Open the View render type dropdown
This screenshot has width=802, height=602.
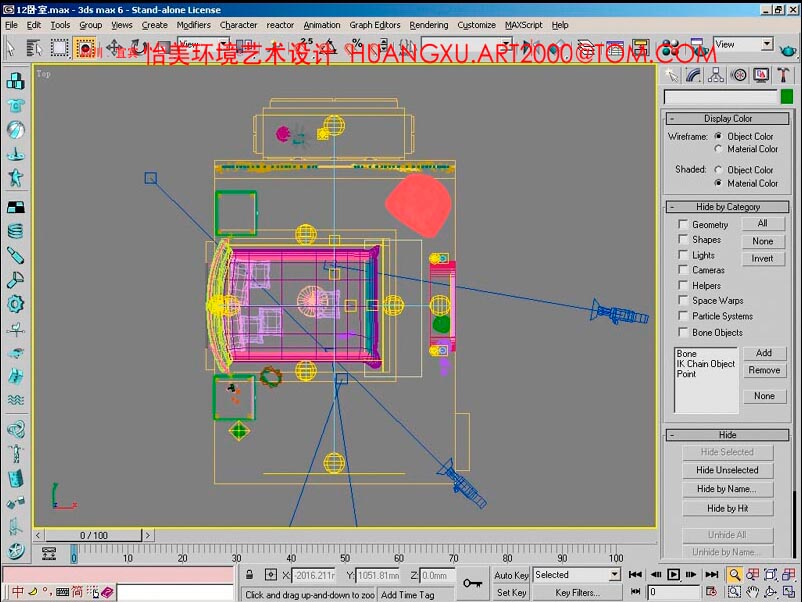click(766, 44)
